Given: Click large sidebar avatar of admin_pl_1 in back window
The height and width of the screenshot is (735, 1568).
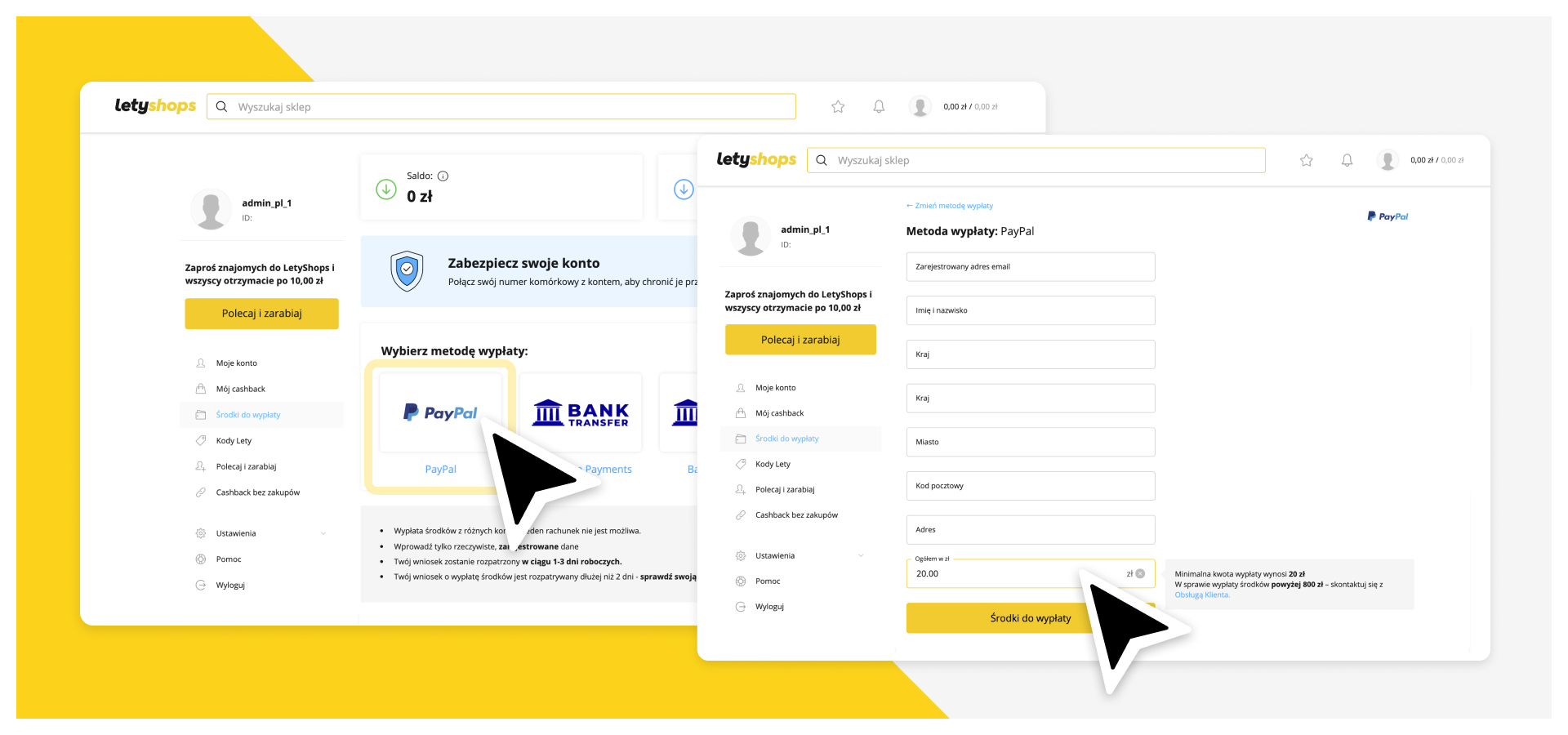Looking at the screenshot, I should pyautogui.click(x=211, y=210).
